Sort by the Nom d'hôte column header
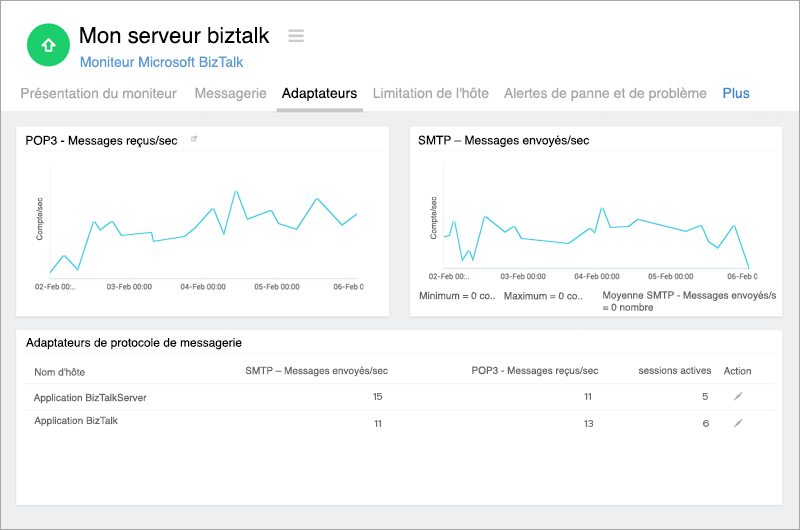The image size is (800, 530). [x=58, y=371]
